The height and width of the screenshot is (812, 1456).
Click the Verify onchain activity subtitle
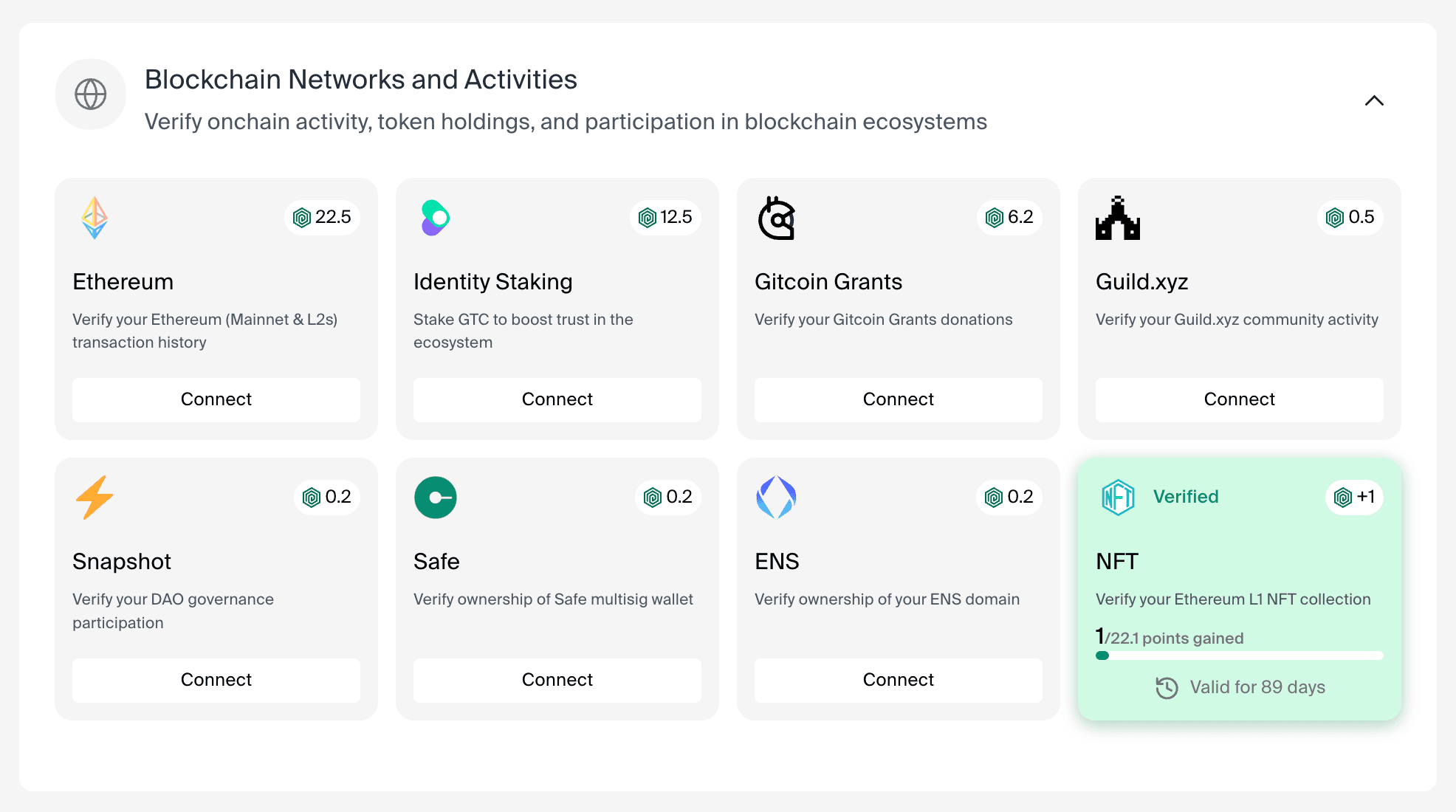point(566,122)
